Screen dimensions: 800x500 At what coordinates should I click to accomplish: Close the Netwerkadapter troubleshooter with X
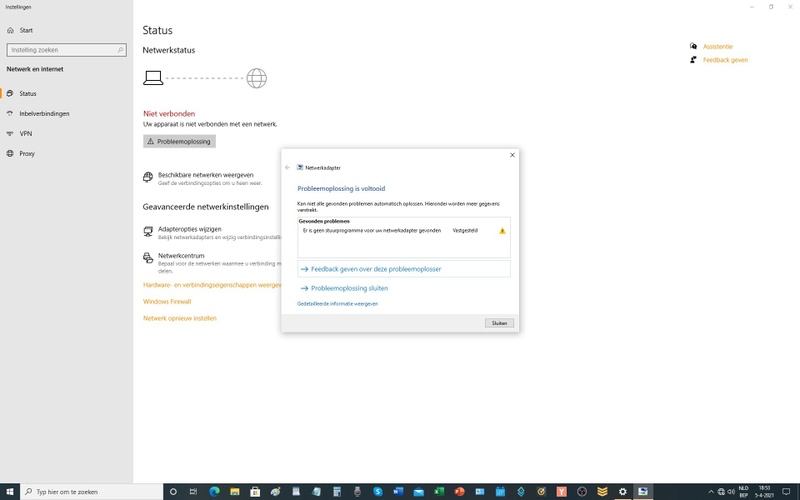512,155
